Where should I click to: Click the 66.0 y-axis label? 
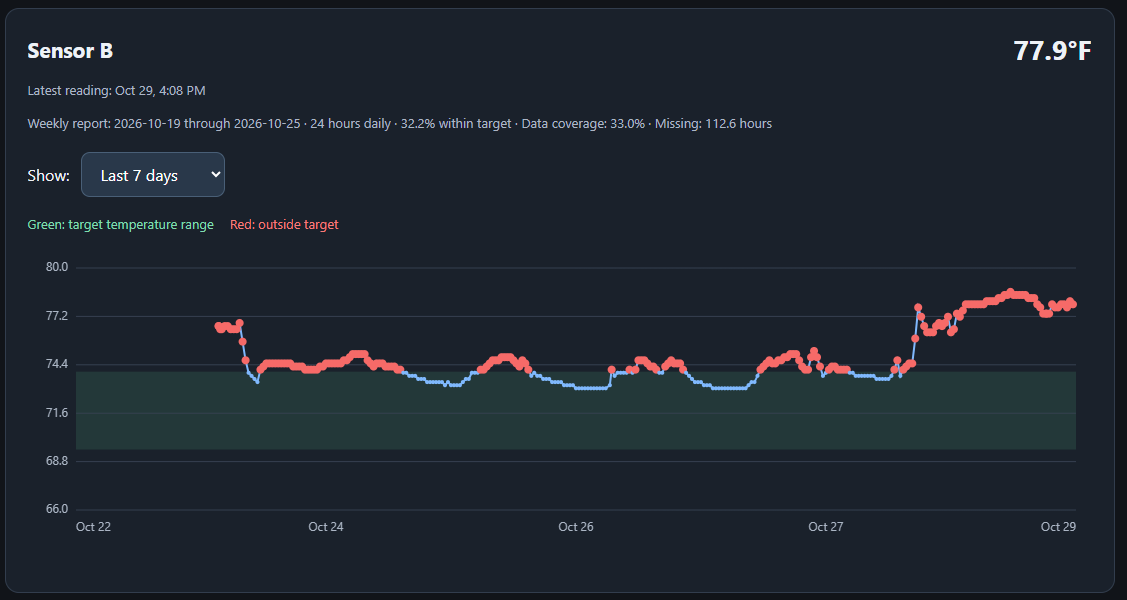[x=57, y=509]
